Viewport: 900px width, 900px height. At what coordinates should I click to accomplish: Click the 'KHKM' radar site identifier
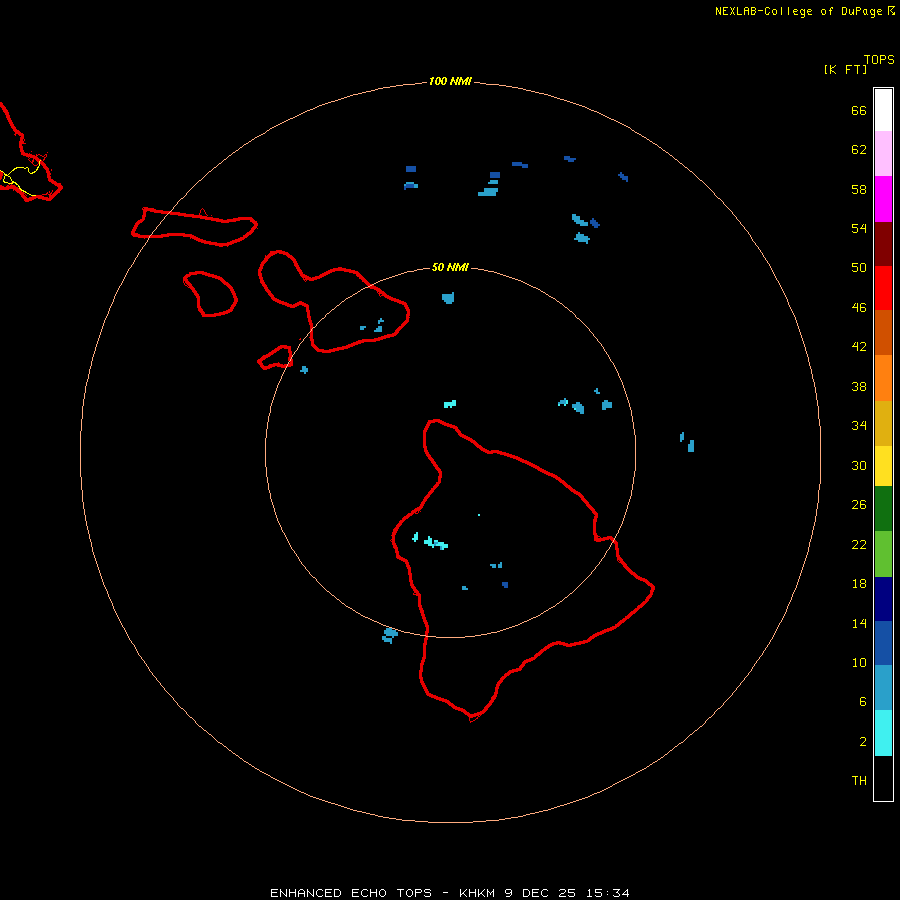478,893
